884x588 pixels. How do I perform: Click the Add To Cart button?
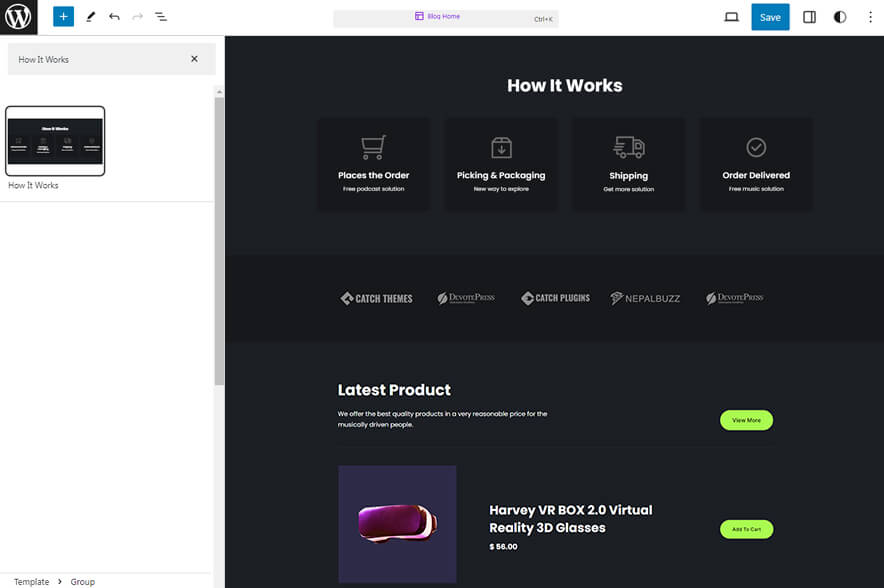click(x=746, y=529)
